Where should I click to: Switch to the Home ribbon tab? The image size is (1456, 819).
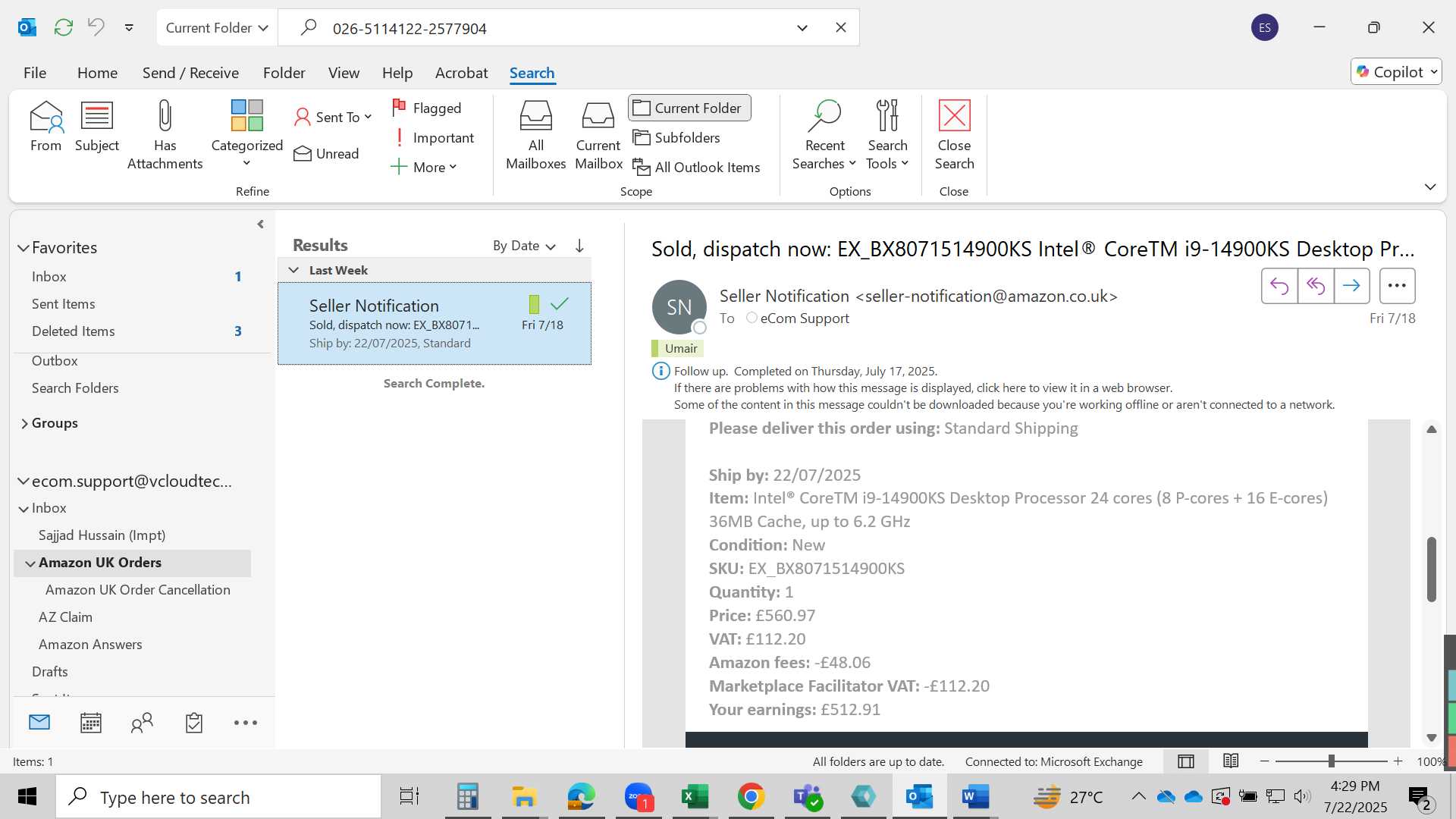coord(97,73)
